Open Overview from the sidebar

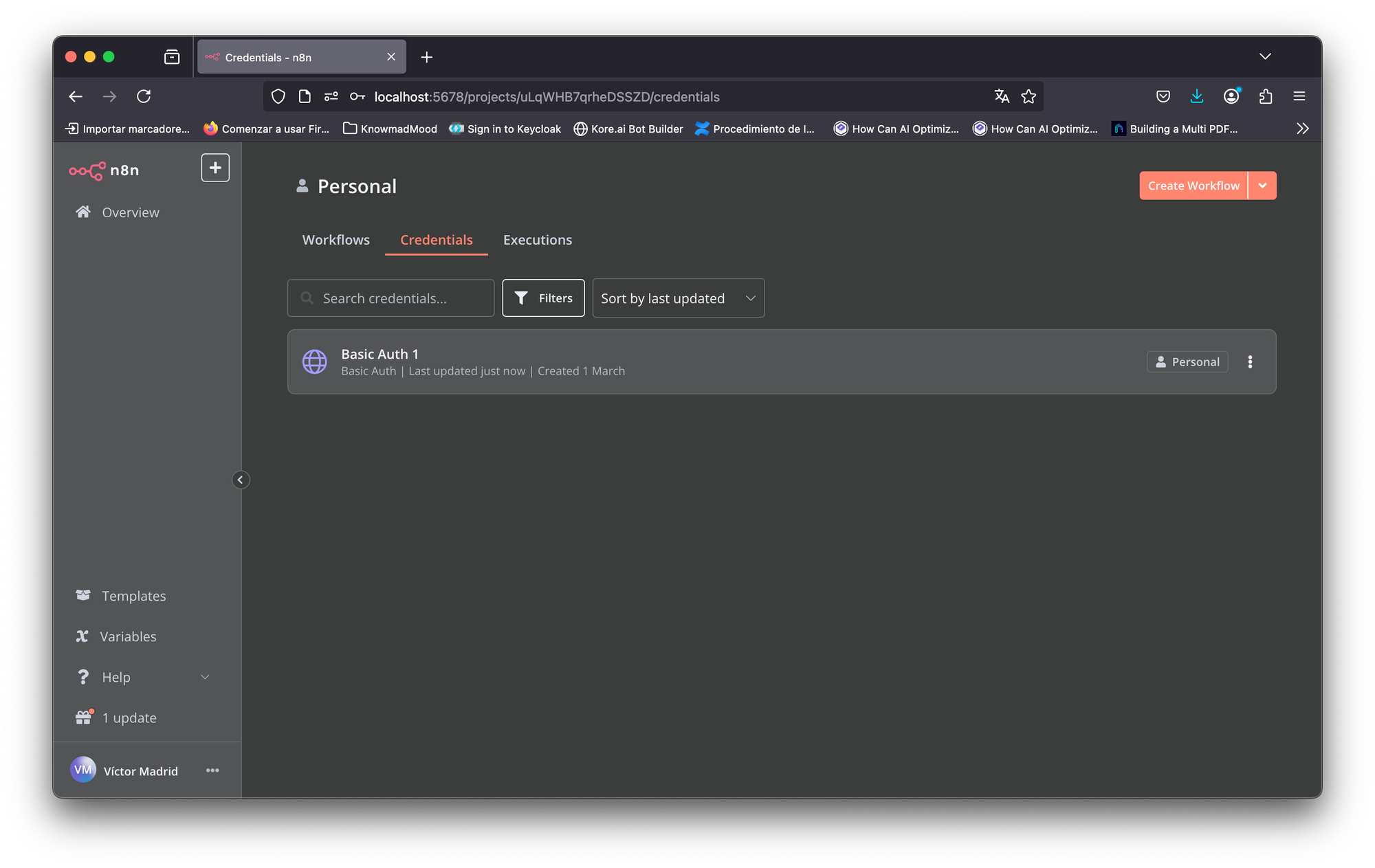(x=130, y=212)
